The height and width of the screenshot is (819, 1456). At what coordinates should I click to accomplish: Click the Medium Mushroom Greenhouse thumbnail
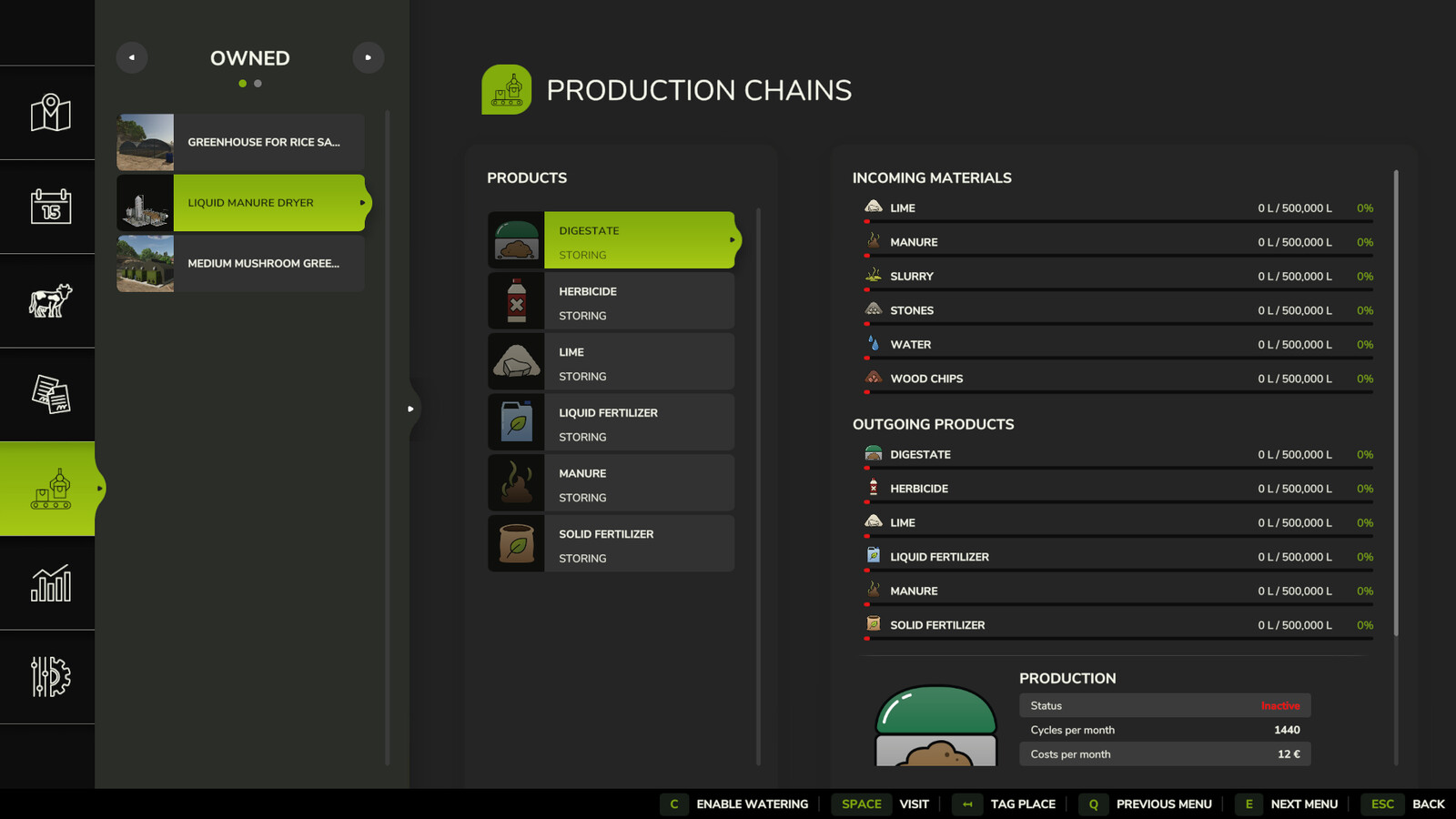(x=145, y=264)
